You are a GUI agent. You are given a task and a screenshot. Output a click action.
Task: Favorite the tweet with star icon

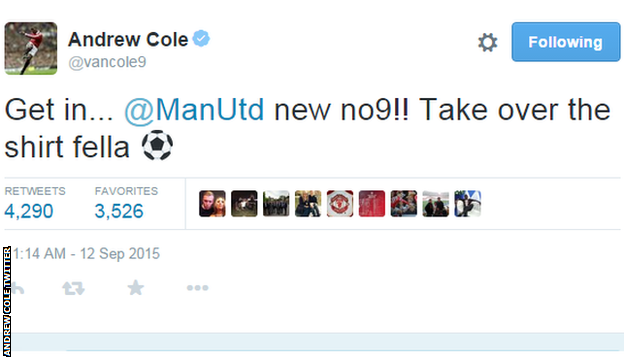point(136,288)
